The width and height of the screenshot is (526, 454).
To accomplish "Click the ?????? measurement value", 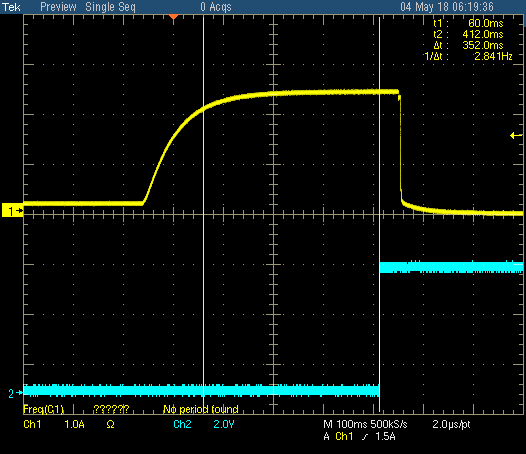I will point(111,409).
